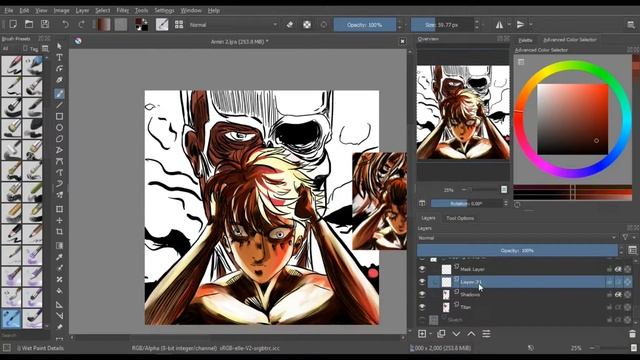Screen dimensions: 640x360
Task: Hide the Mask Layer
Action: click(422, 269)
